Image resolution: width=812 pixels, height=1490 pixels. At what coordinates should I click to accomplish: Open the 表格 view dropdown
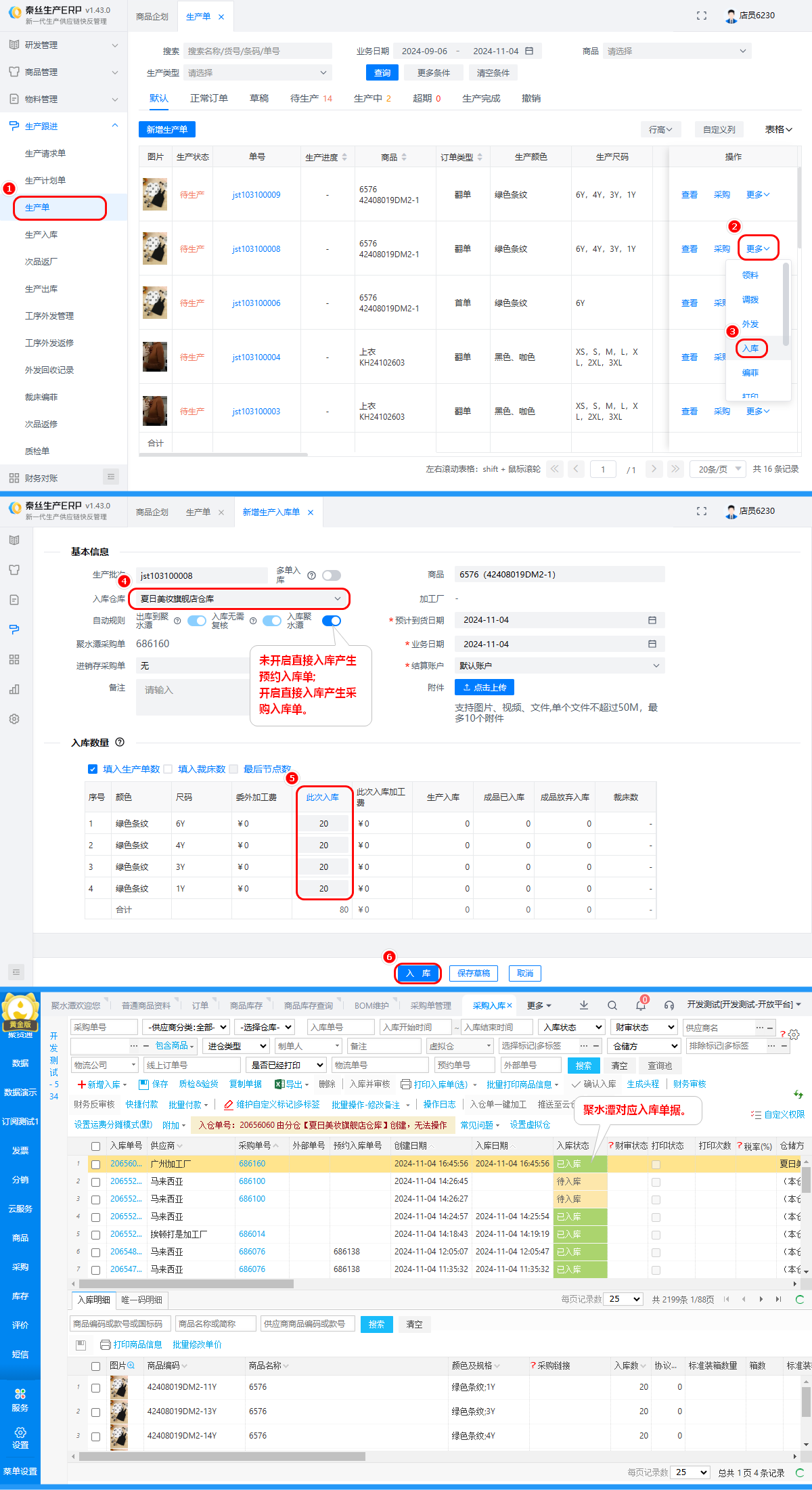[778, 129]
